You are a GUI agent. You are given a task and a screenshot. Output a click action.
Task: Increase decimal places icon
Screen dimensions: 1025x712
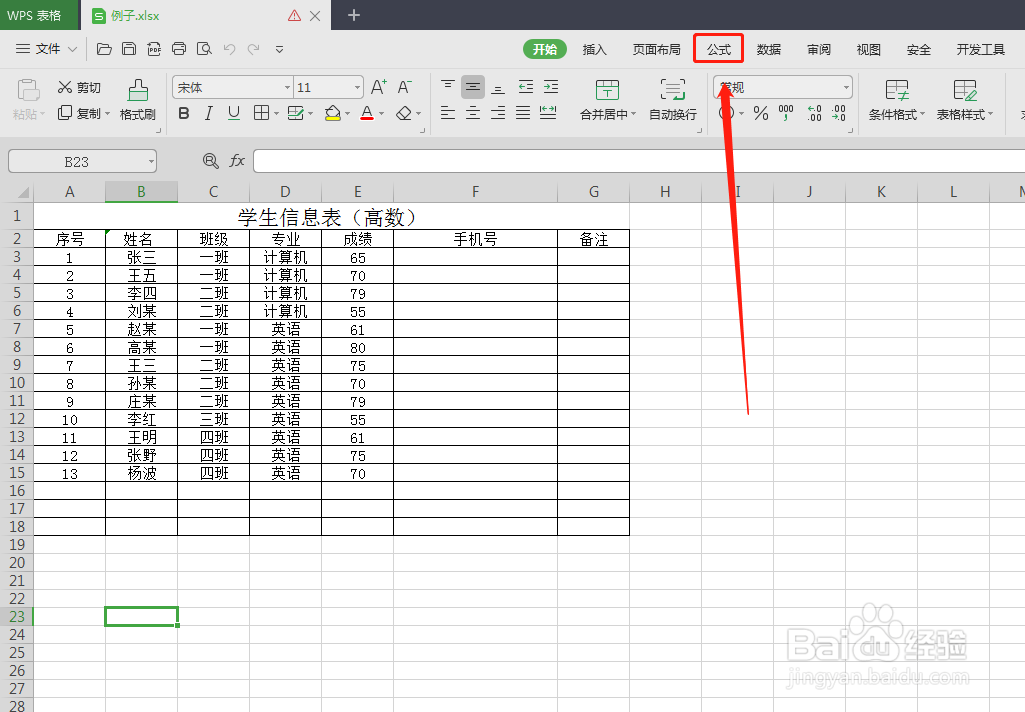coord(814,114)
